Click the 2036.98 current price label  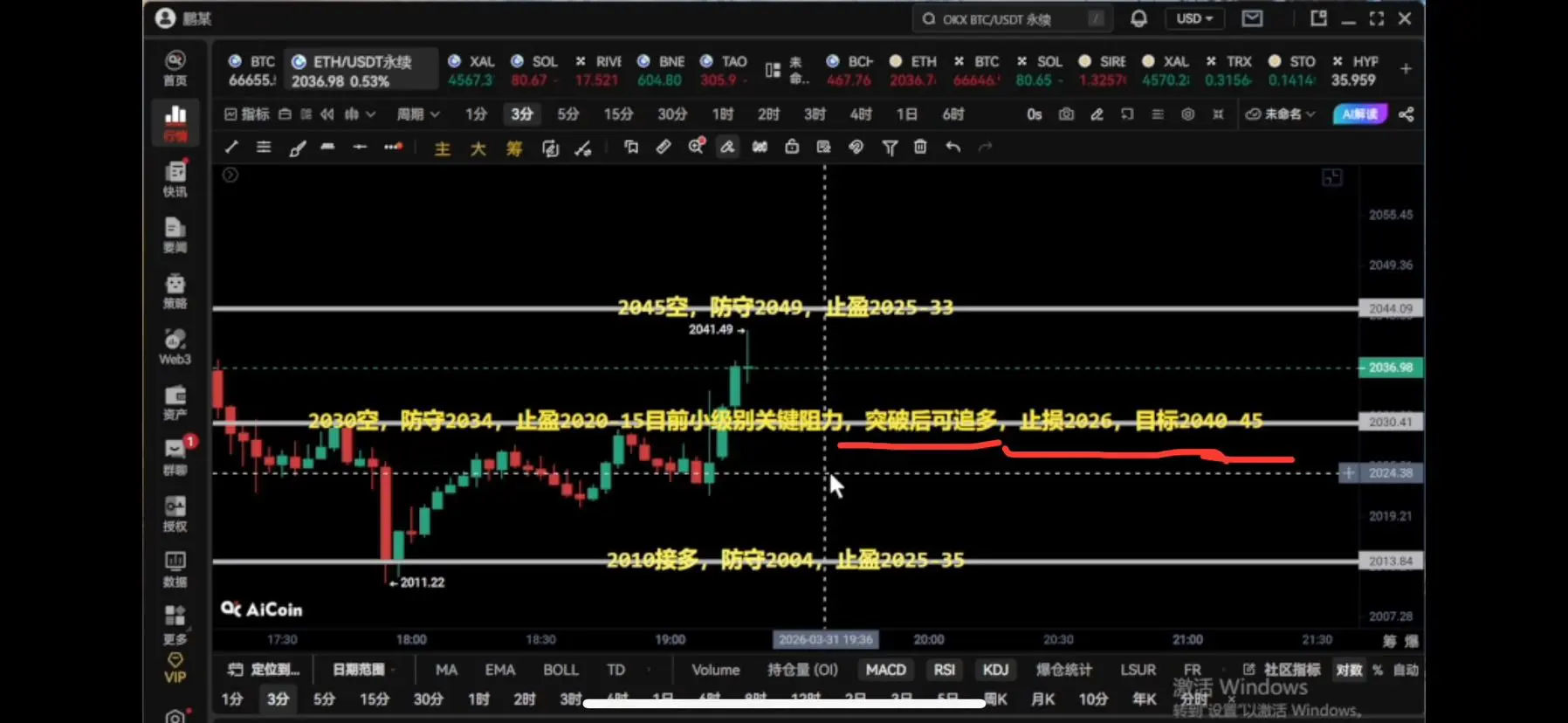(1391, 368)
